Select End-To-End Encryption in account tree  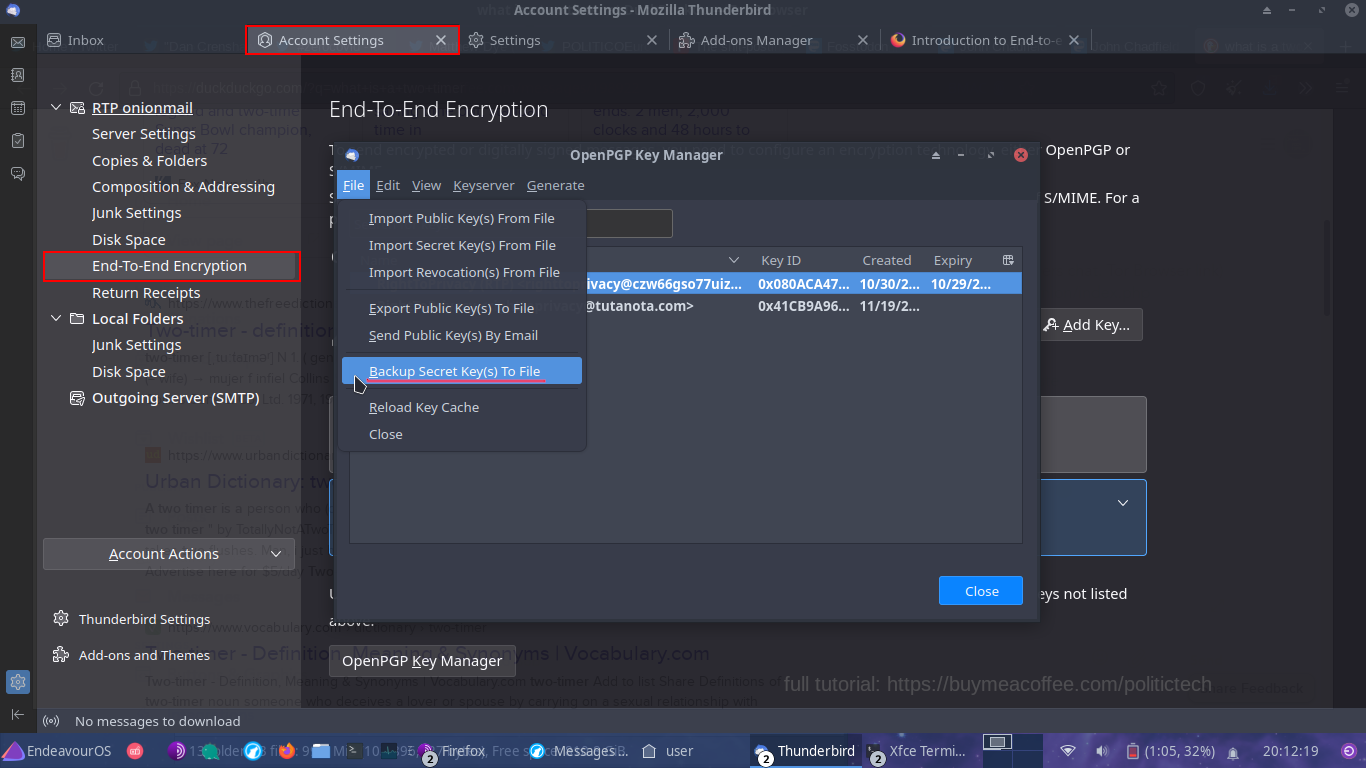[171, 266]
